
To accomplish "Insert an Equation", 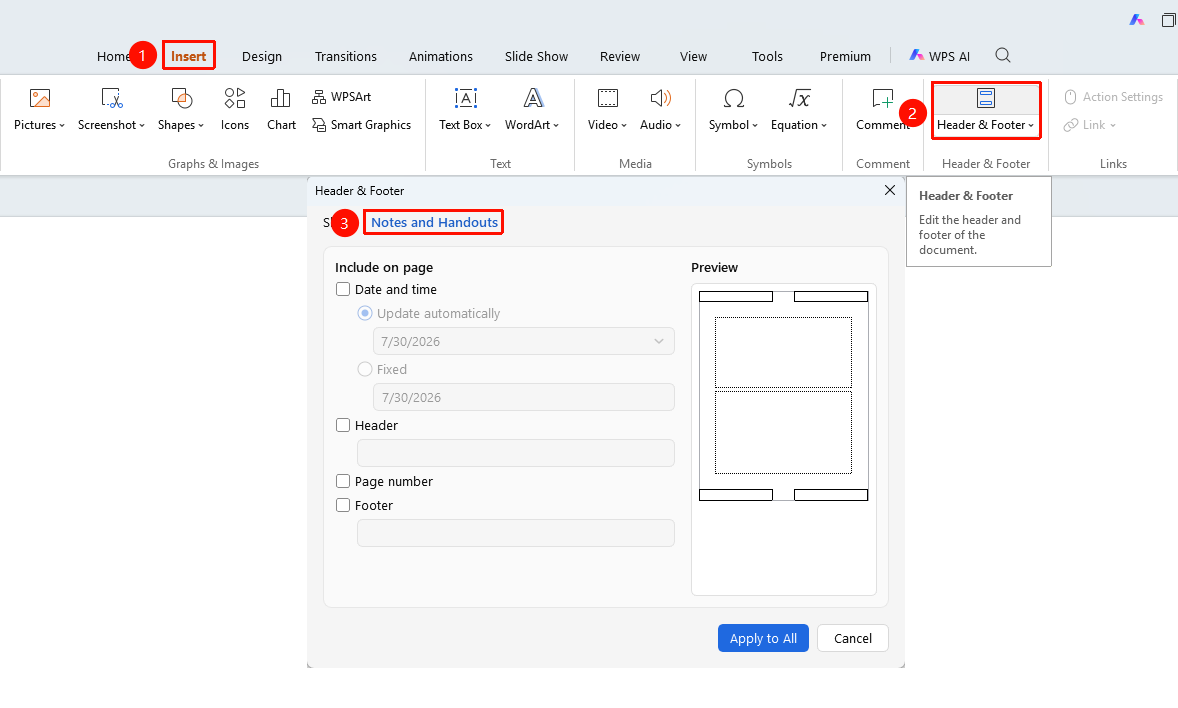I will point(799,110).
